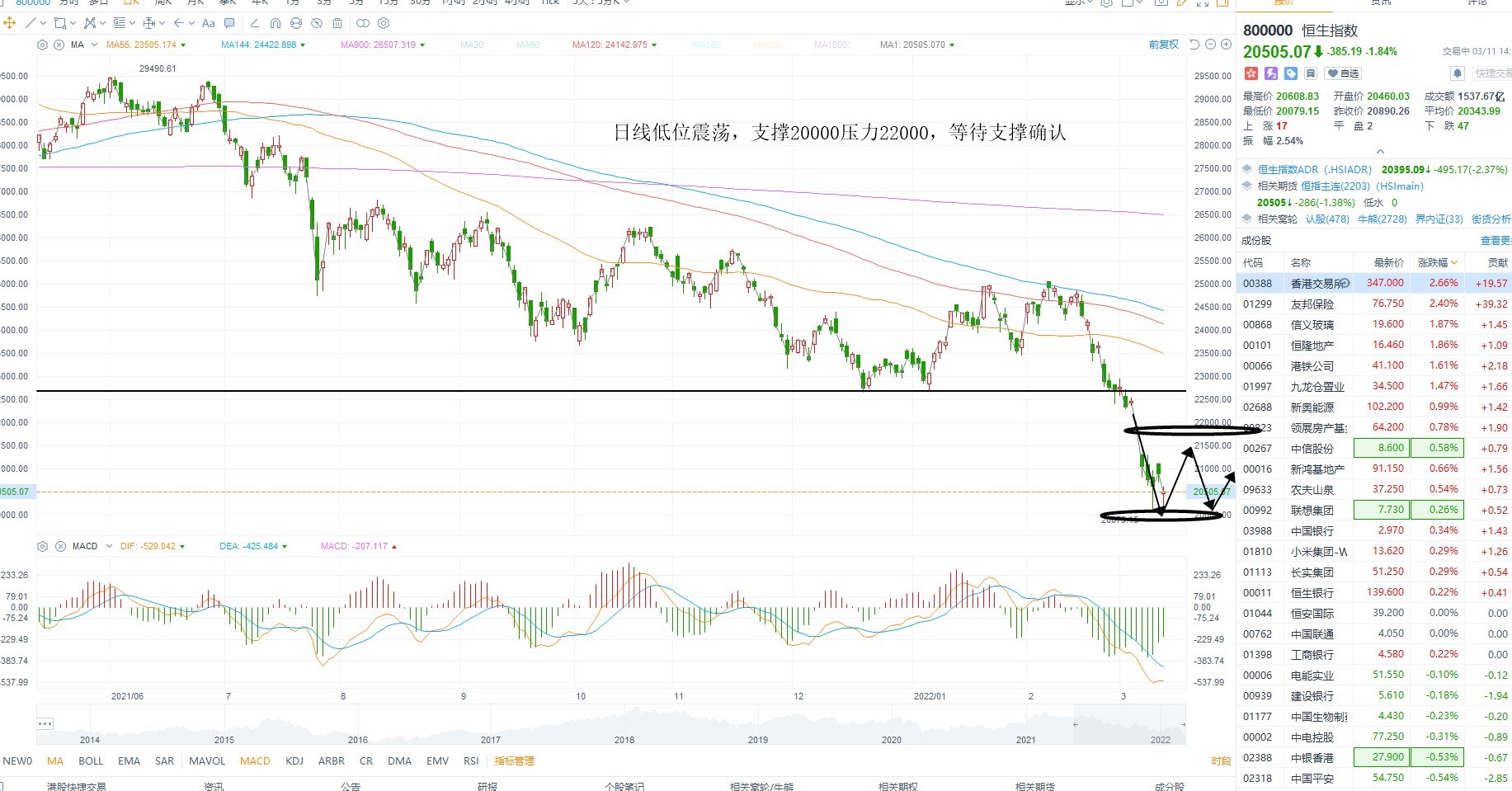Open the MA indicator type dropdown
This screenshot has height=791, width=1512.
point(94,45)
